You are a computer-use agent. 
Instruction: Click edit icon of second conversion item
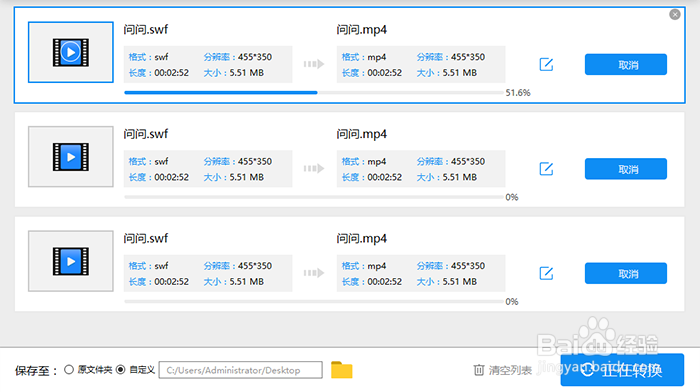point(546,169)
